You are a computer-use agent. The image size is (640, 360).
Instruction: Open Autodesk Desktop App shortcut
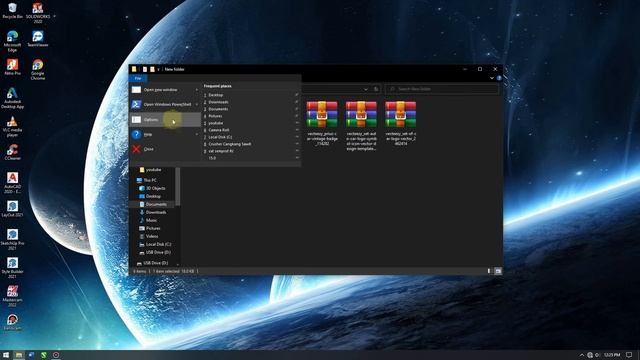tap(12, 98)
